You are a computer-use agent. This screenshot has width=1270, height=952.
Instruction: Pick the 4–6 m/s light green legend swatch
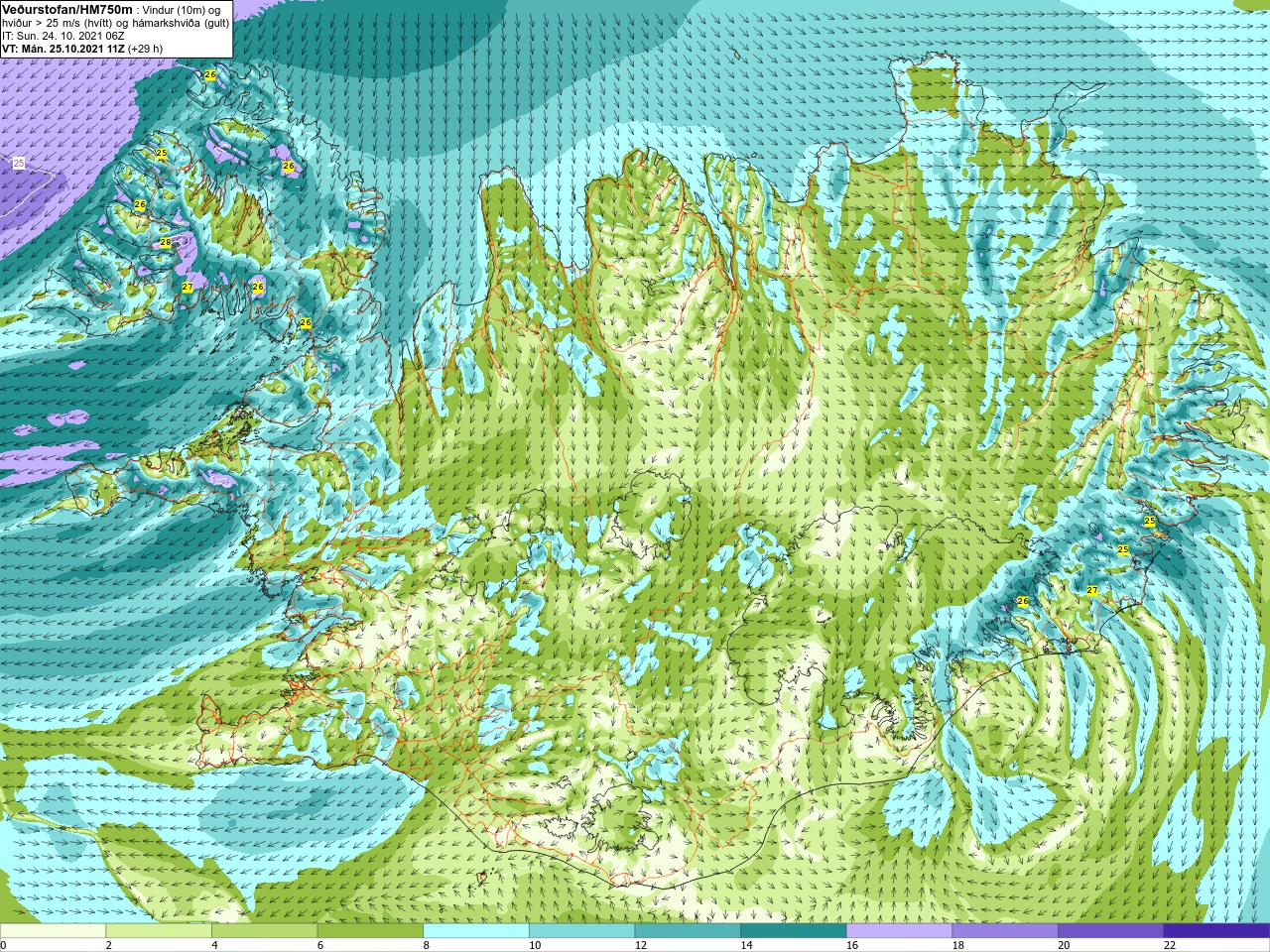pyautogui.click(x=264, y=931)
